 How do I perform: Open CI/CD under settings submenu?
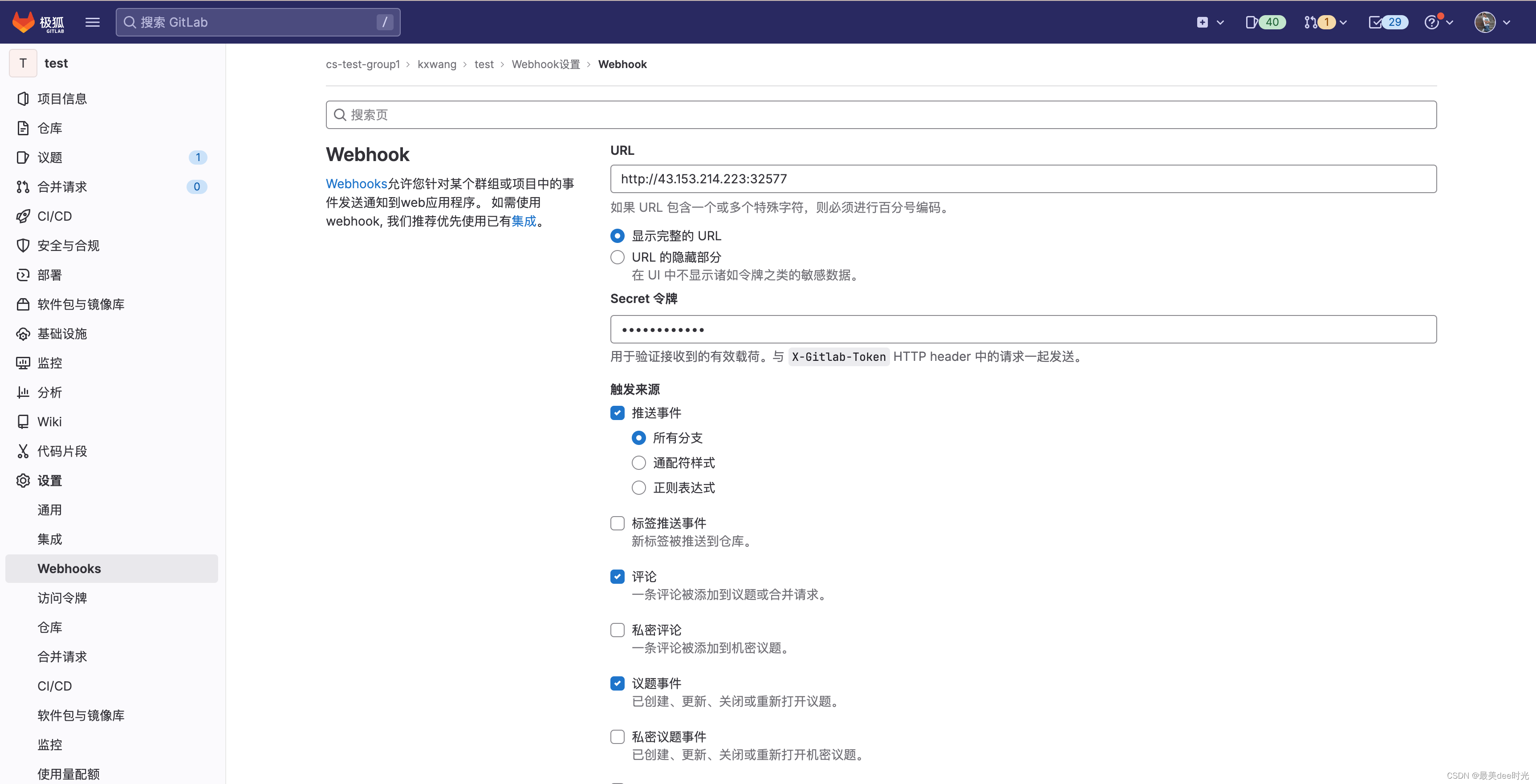111,686
